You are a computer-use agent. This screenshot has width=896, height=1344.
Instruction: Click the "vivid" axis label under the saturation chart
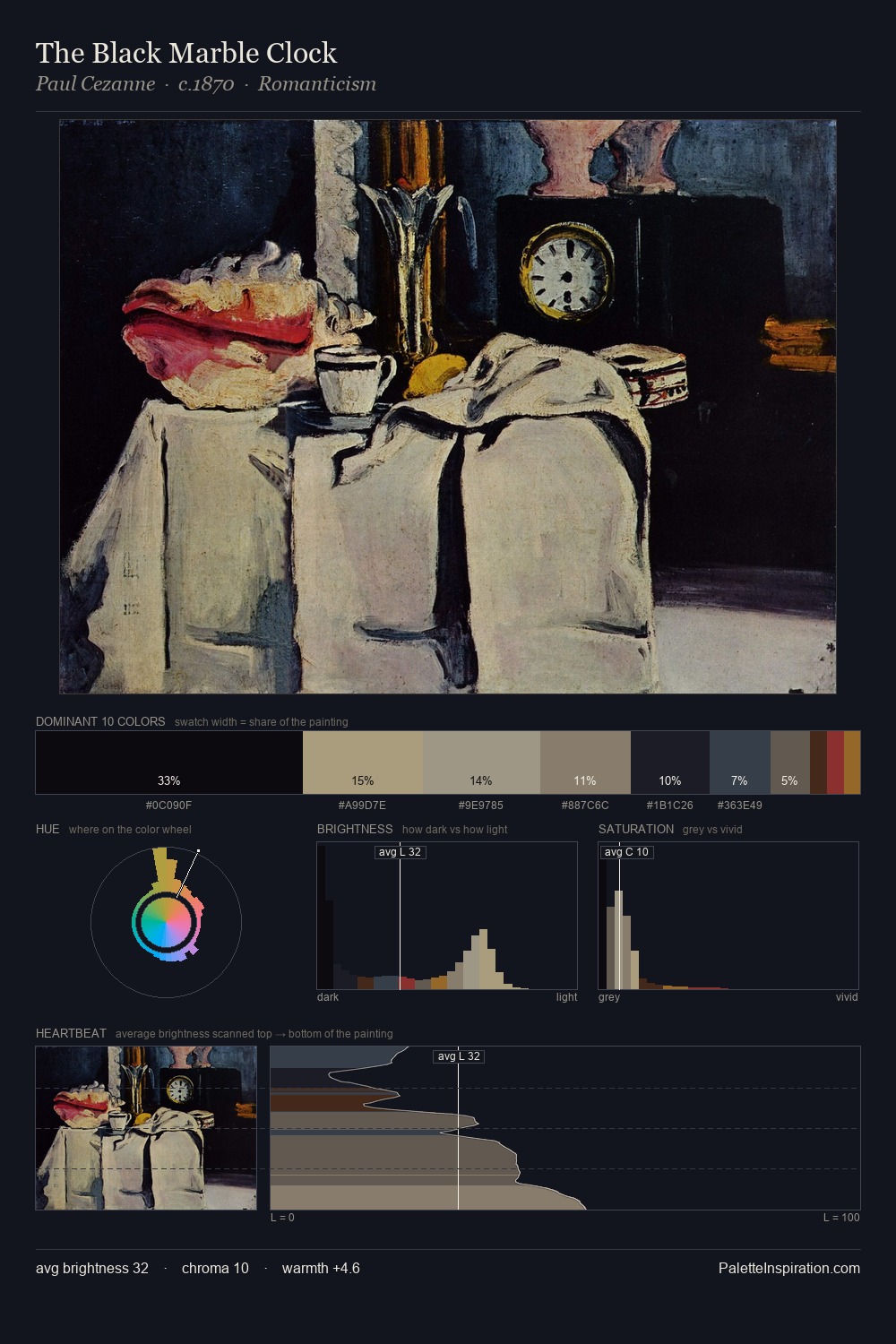(847, 997)
